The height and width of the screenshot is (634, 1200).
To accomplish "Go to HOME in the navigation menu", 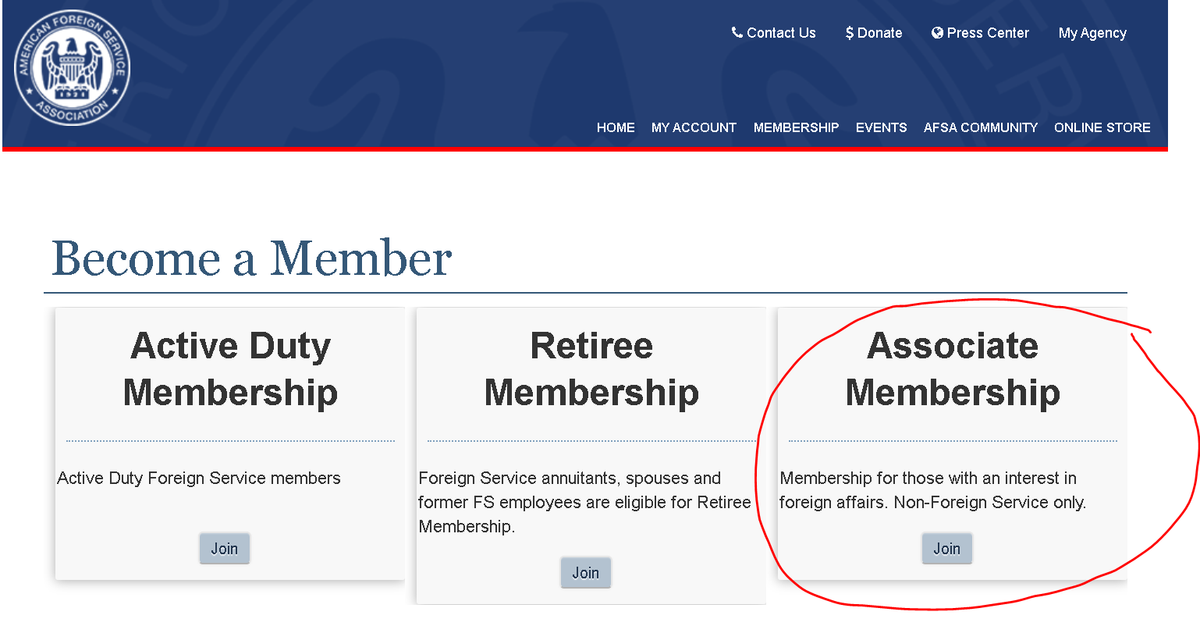I will 616,127.
